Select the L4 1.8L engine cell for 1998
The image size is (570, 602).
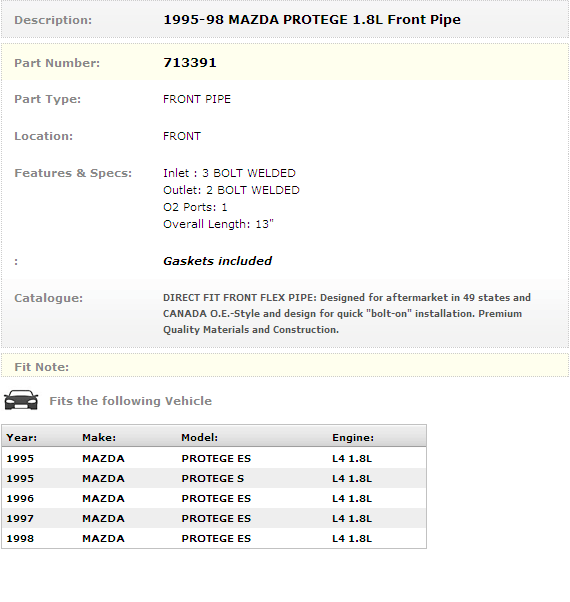(x=352, y=538)
